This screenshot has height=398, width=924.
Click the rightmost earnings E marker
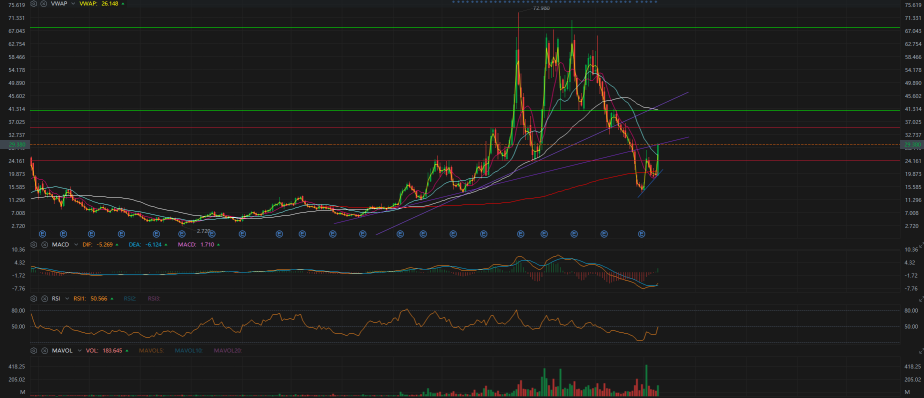click(643, 234)
